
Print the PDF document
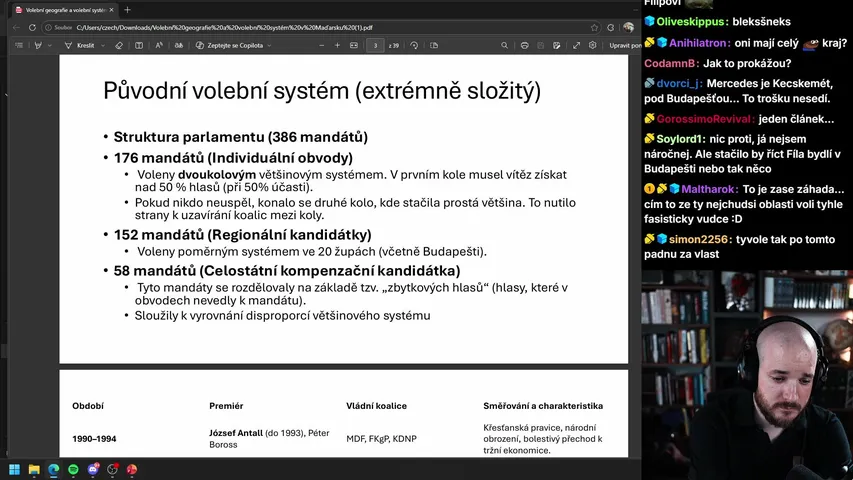click(x=524, y=46)
